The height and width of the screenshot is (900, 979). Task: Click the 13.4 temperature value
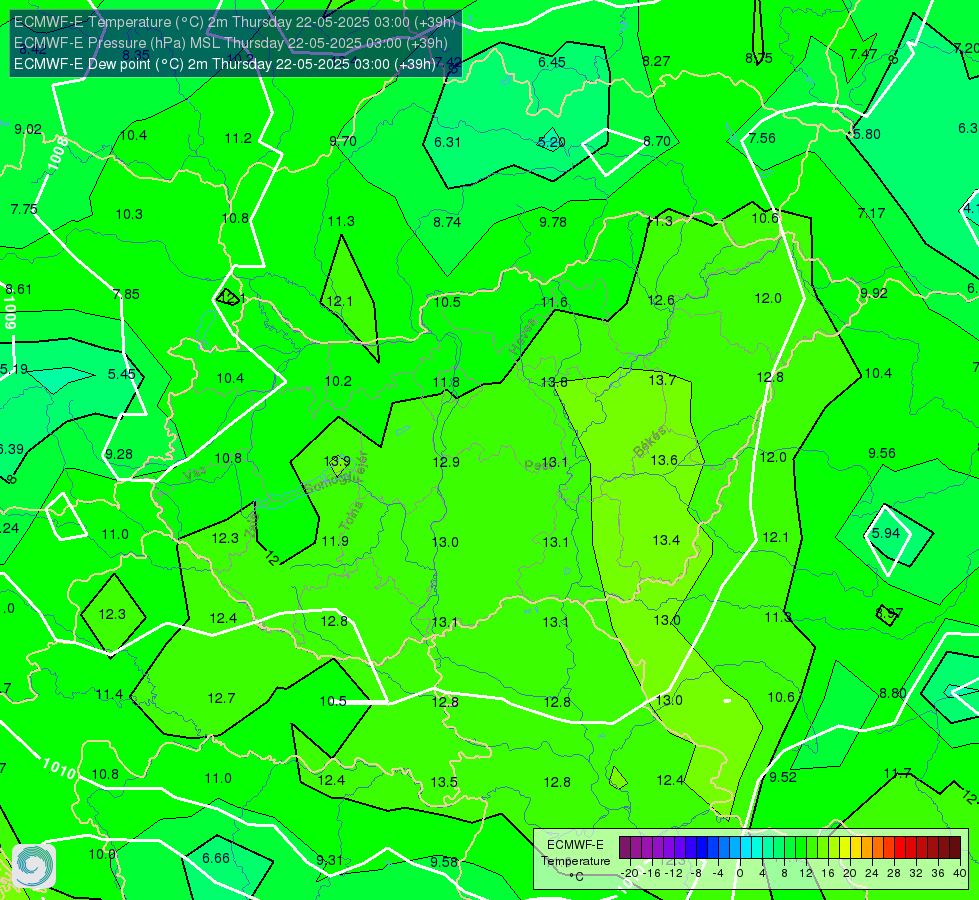666,540
